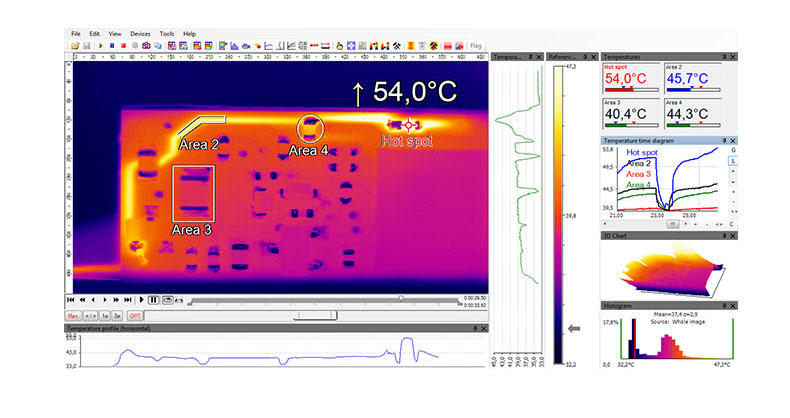Click the temperature range slider beside OPT

coord(315,315)
